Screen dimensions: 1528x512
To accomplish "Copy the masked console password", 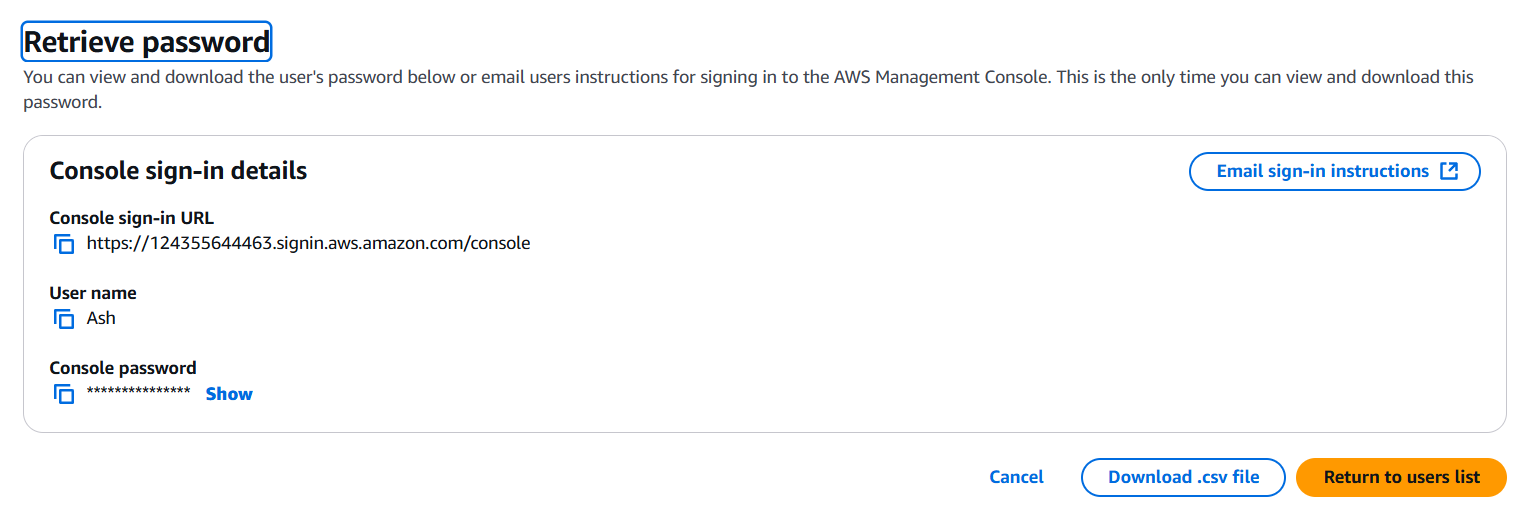I will 64,394.
